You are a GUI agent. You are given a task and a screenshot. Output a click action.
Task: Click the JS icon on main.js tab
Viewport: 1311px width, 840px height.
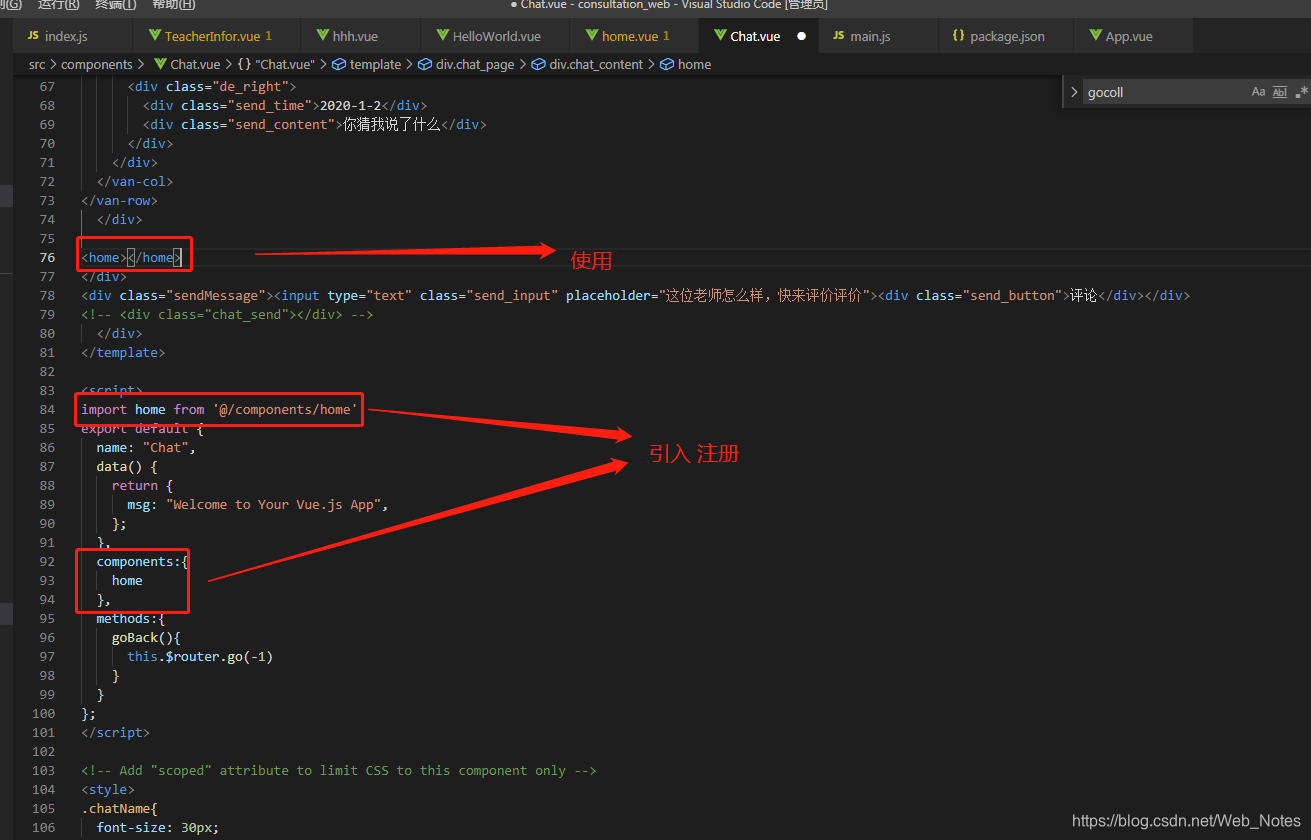[838, 36]
